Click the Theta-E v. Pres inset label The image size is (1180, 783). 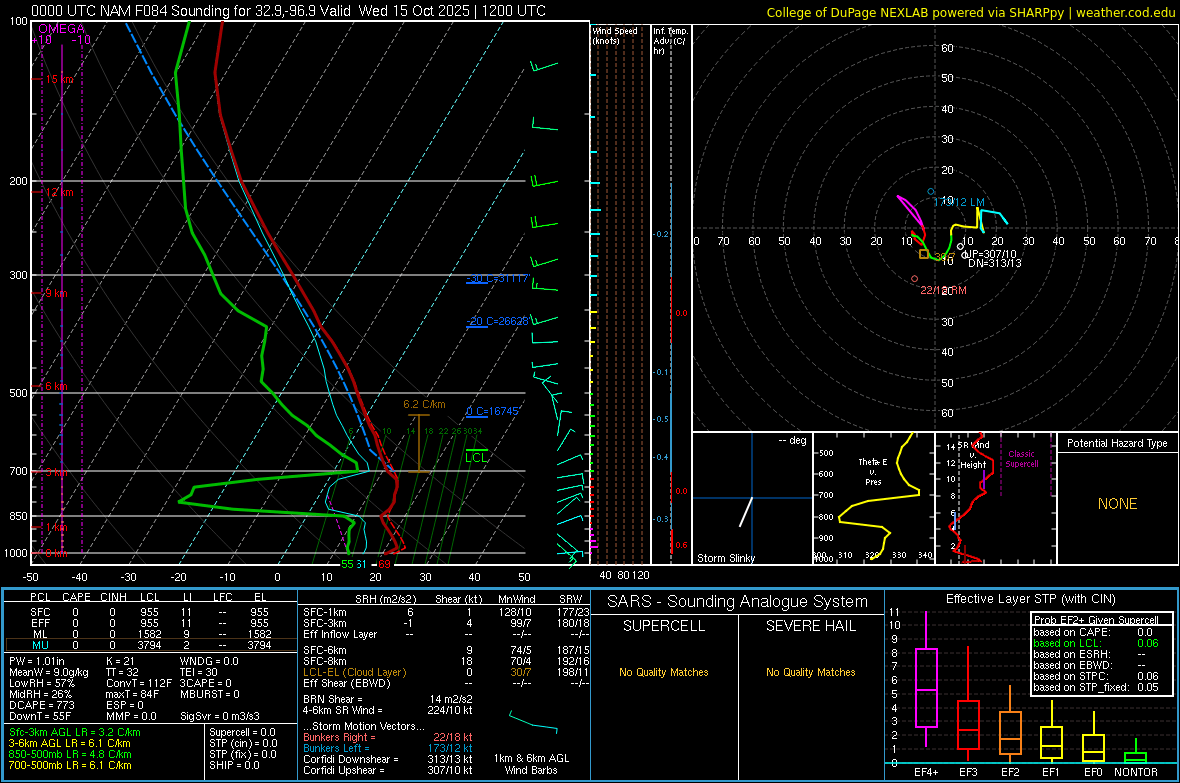click(873, 471)
